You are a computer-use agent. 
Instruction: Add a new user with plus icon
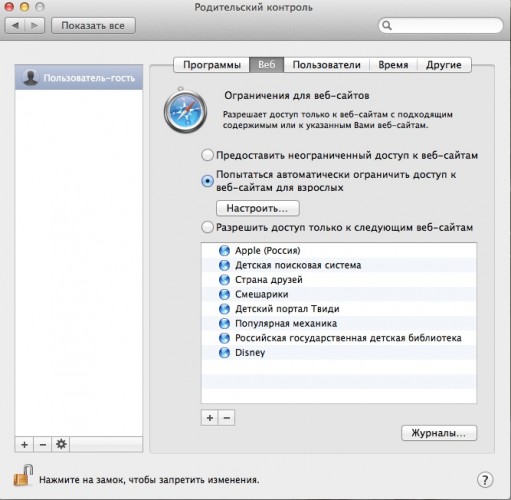24,445
